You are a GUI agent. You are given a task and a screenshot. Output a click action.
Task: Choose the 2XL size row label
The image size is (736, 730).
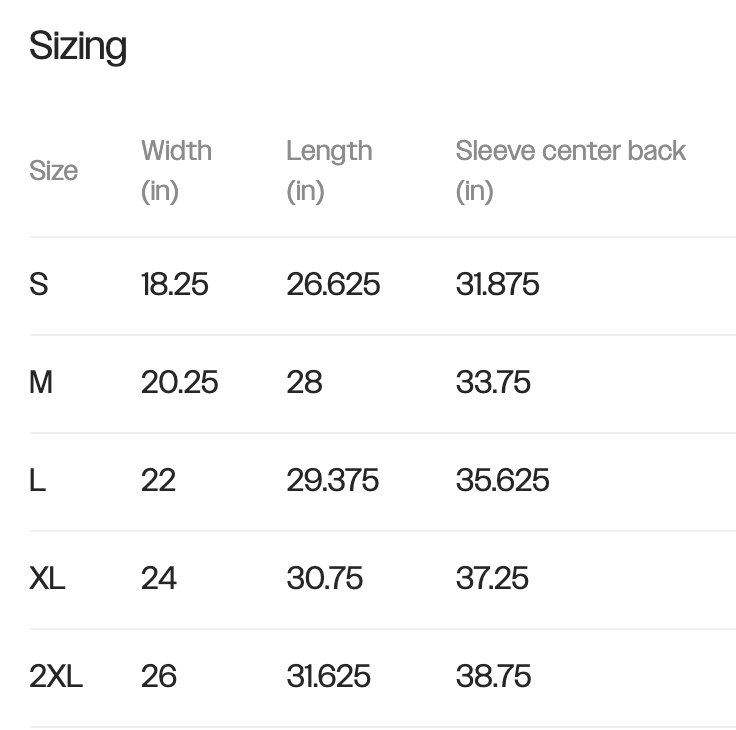pos(56,677)
